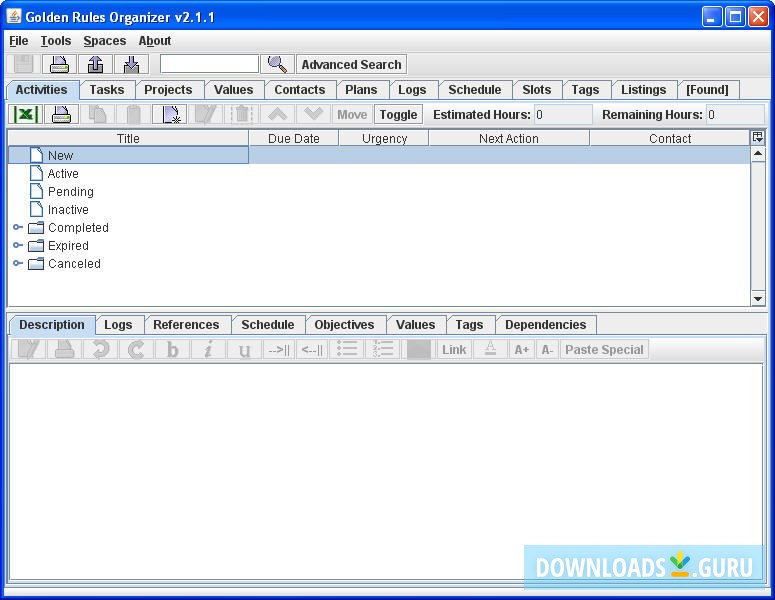The width and height of the screenshot is (775, 600).
Task: Open the File menu
Action: pyautogui.click(x=19, y=41)
